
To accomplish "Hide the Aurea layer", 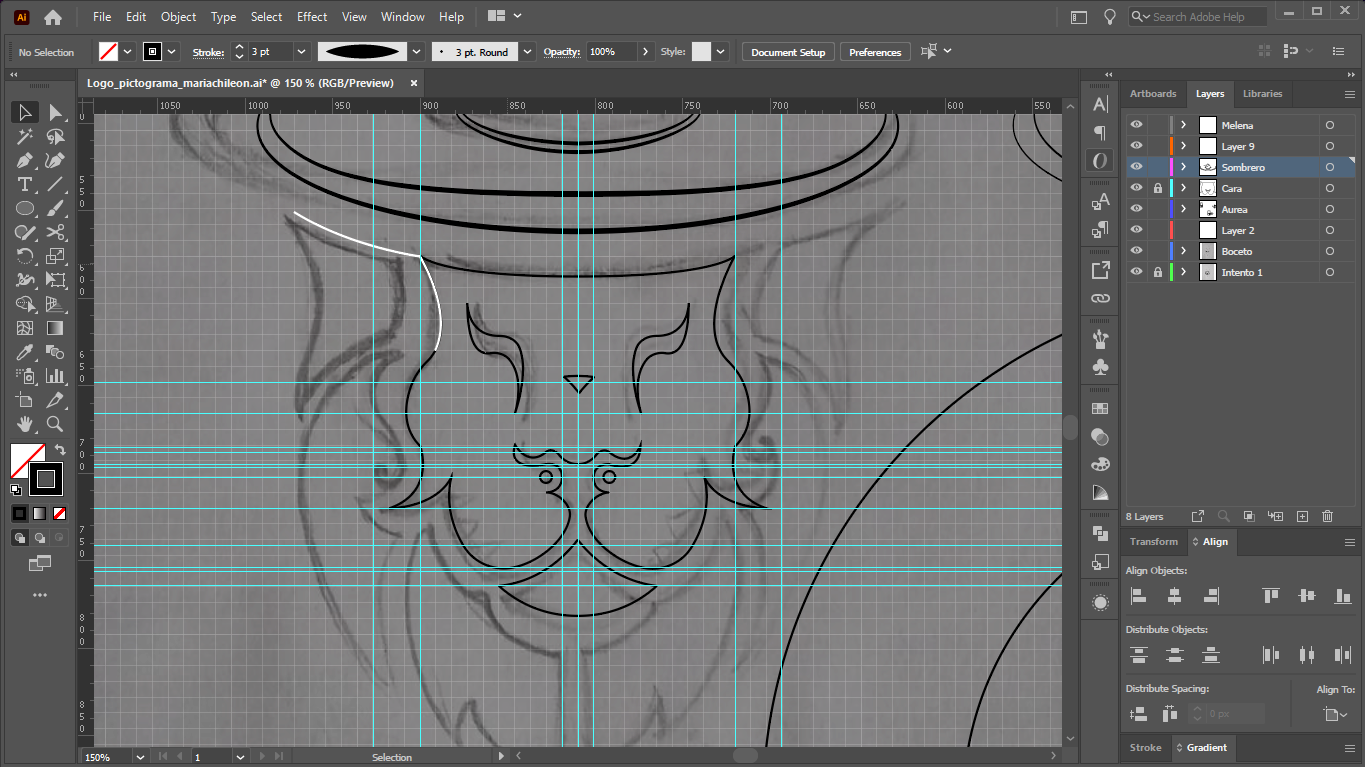I will pyautogui.click(x=1136, y=209).
